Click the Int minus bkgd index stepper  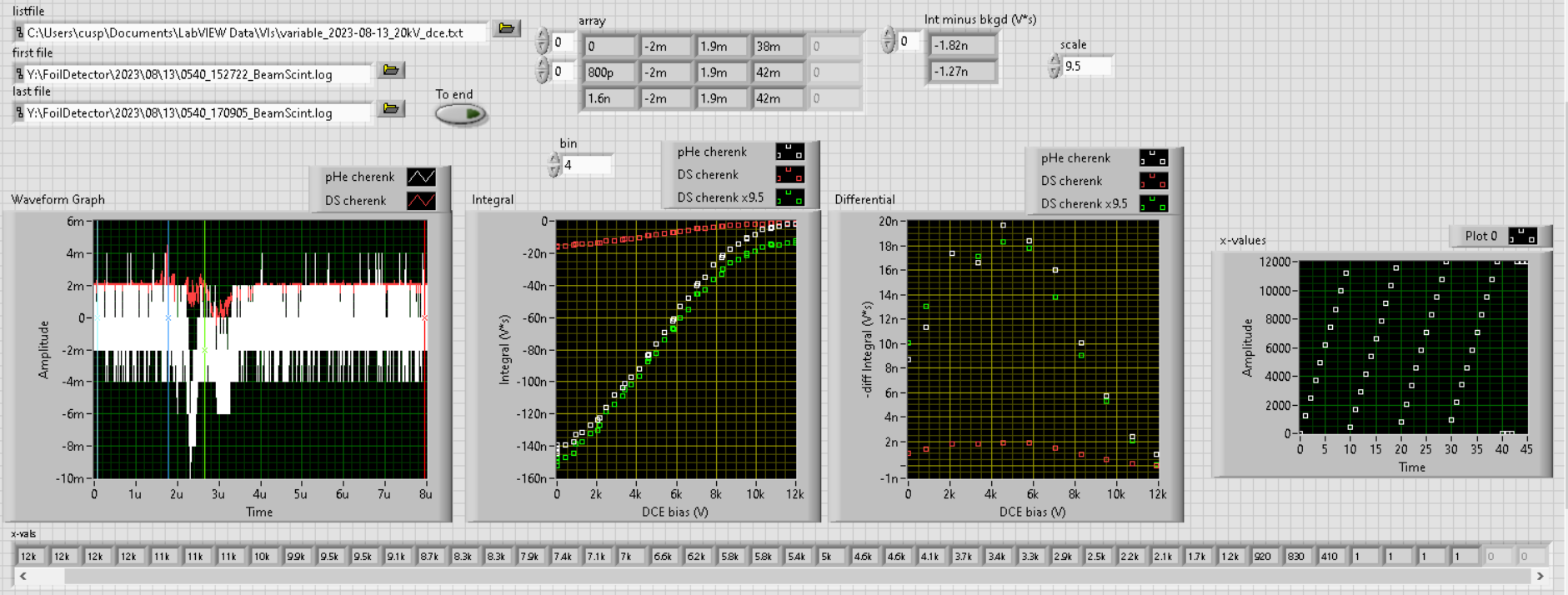pyautogui.click(x=889, y=41)
